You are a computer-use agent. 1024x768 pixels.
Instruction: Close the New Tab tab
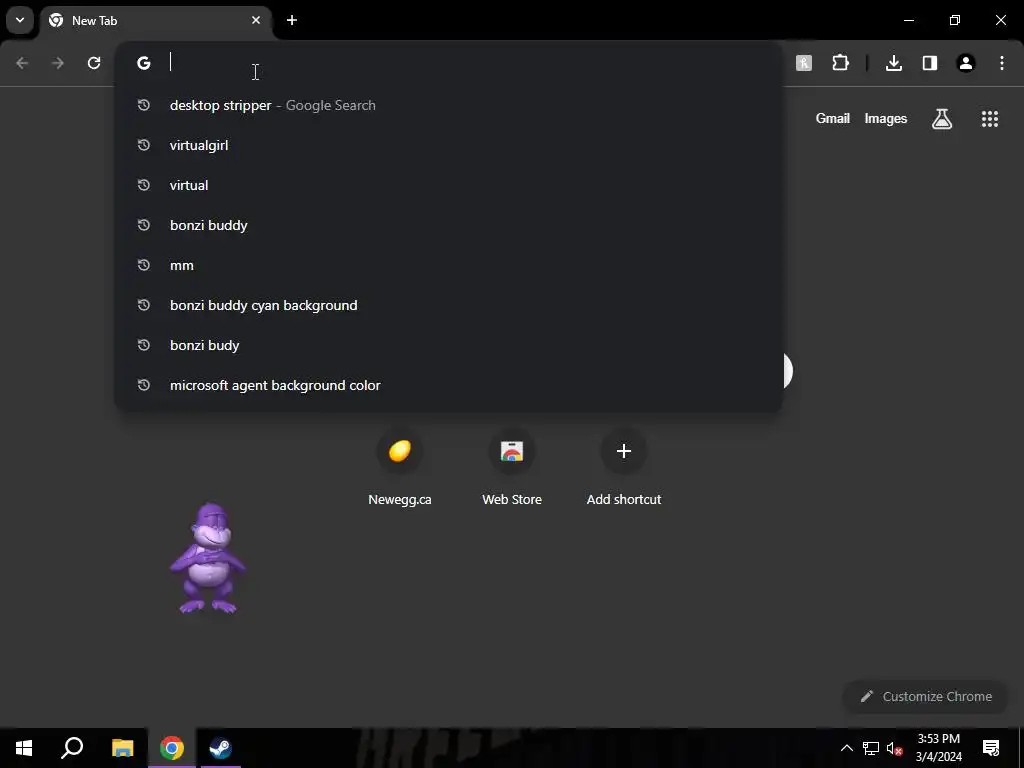coord(256,20)
